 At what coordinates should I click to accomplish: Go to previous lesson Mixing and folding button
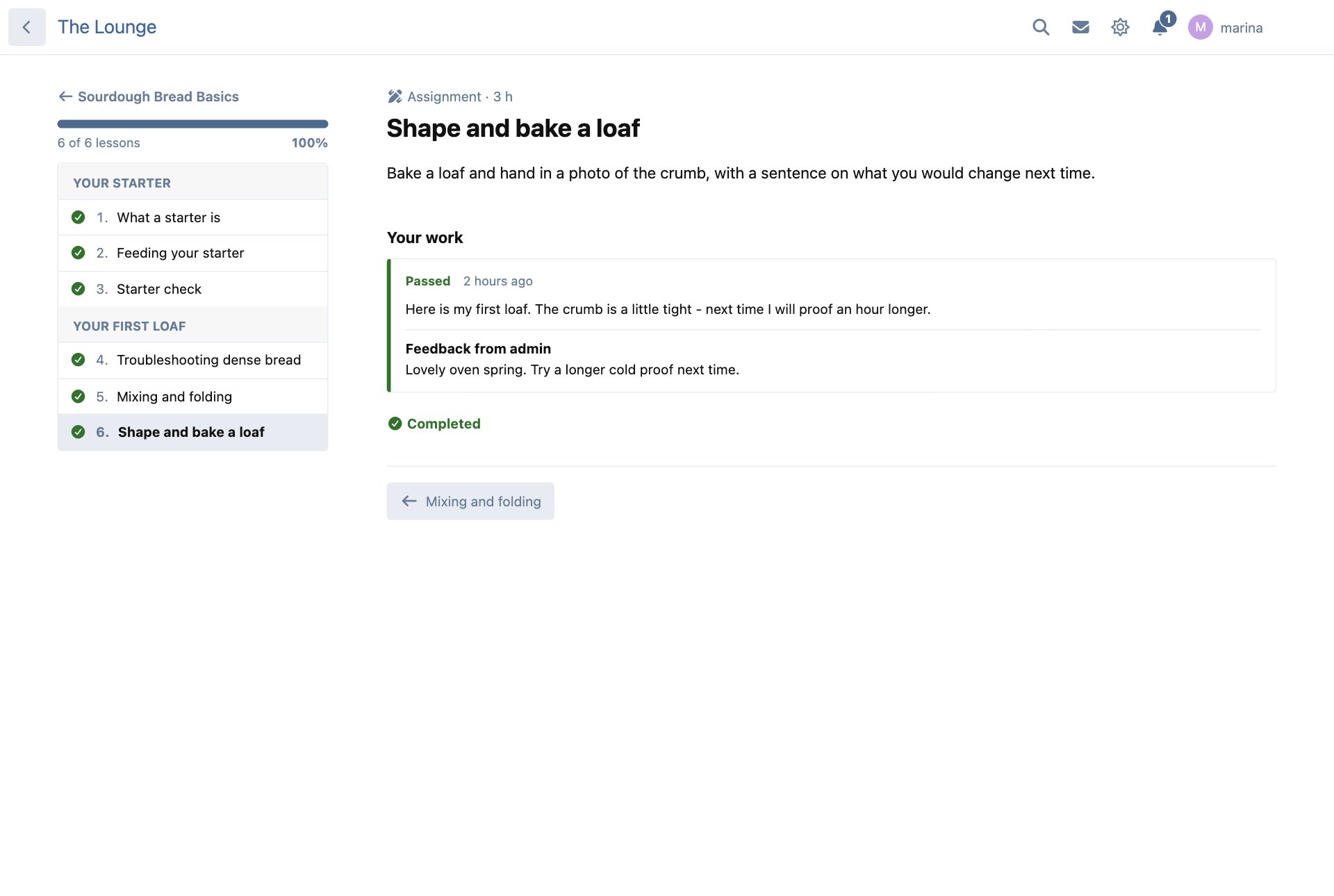tap(470, 501)
